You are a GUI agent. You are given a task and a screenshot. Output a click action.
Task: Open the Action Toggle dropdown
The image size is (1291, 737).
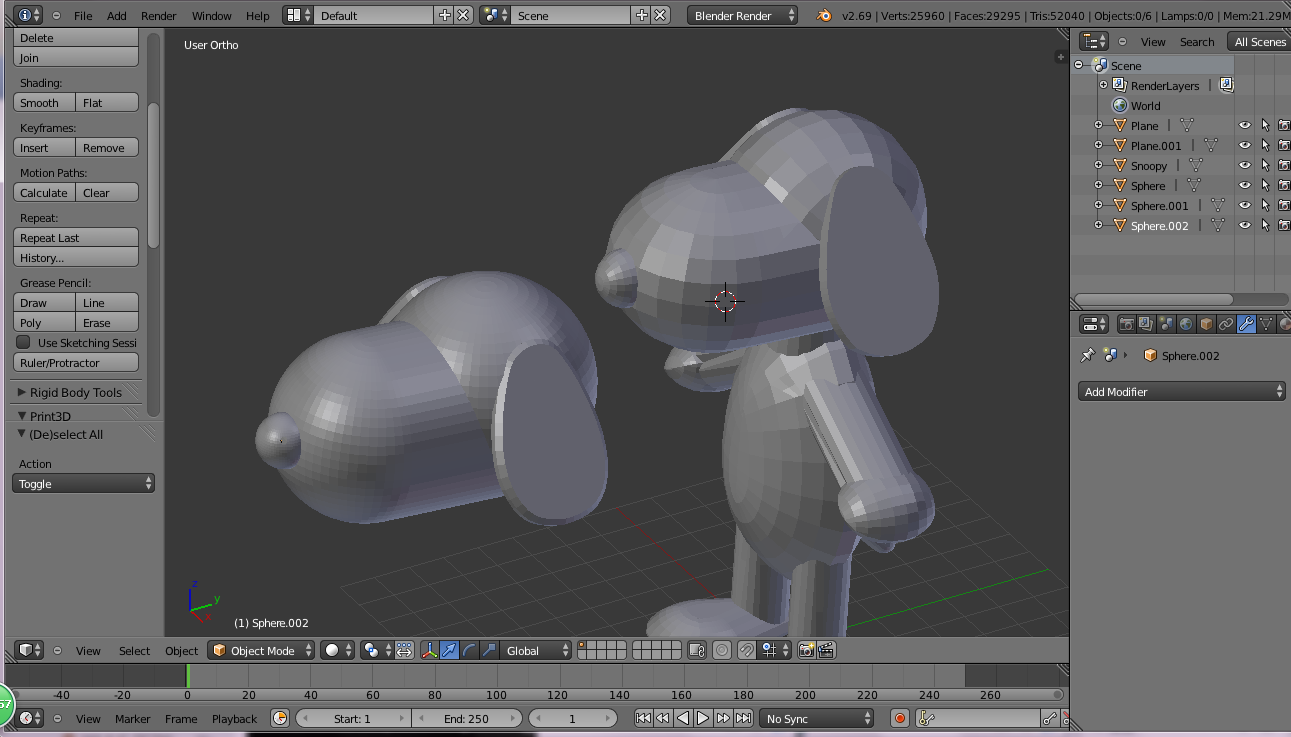[84, 483]
